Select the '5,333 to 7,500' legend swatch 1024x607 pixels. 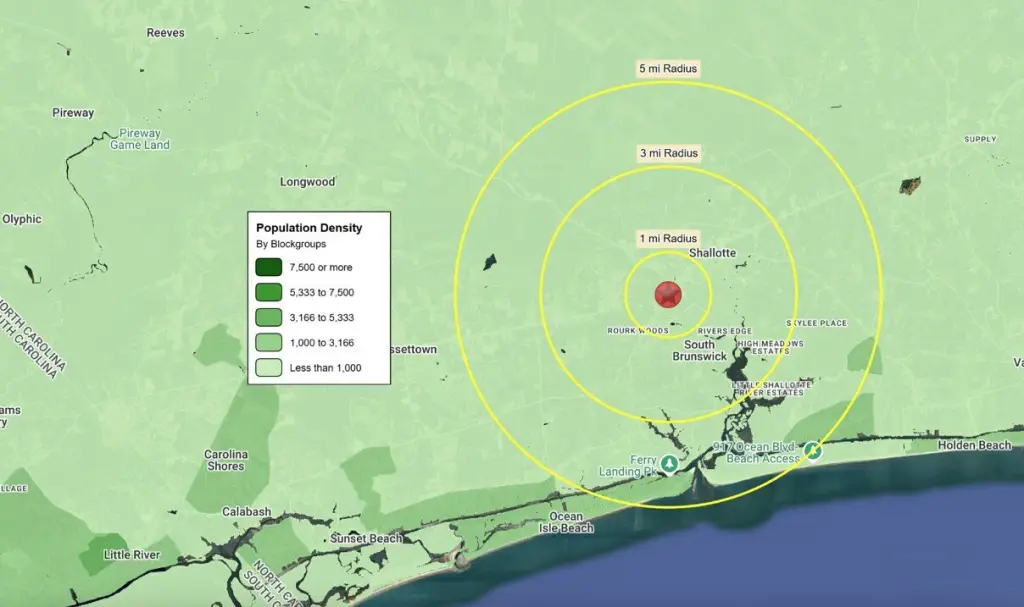[x=268, y=292]
